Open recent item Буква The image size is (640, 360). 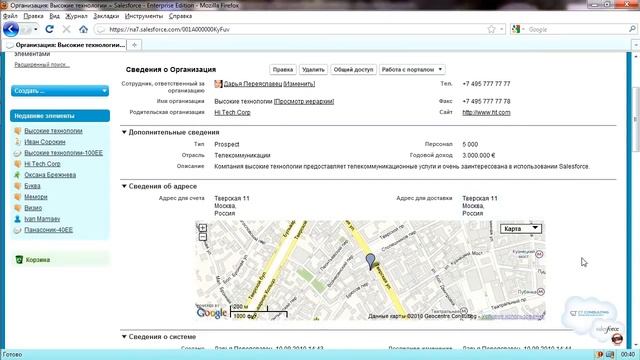point(32,186)
